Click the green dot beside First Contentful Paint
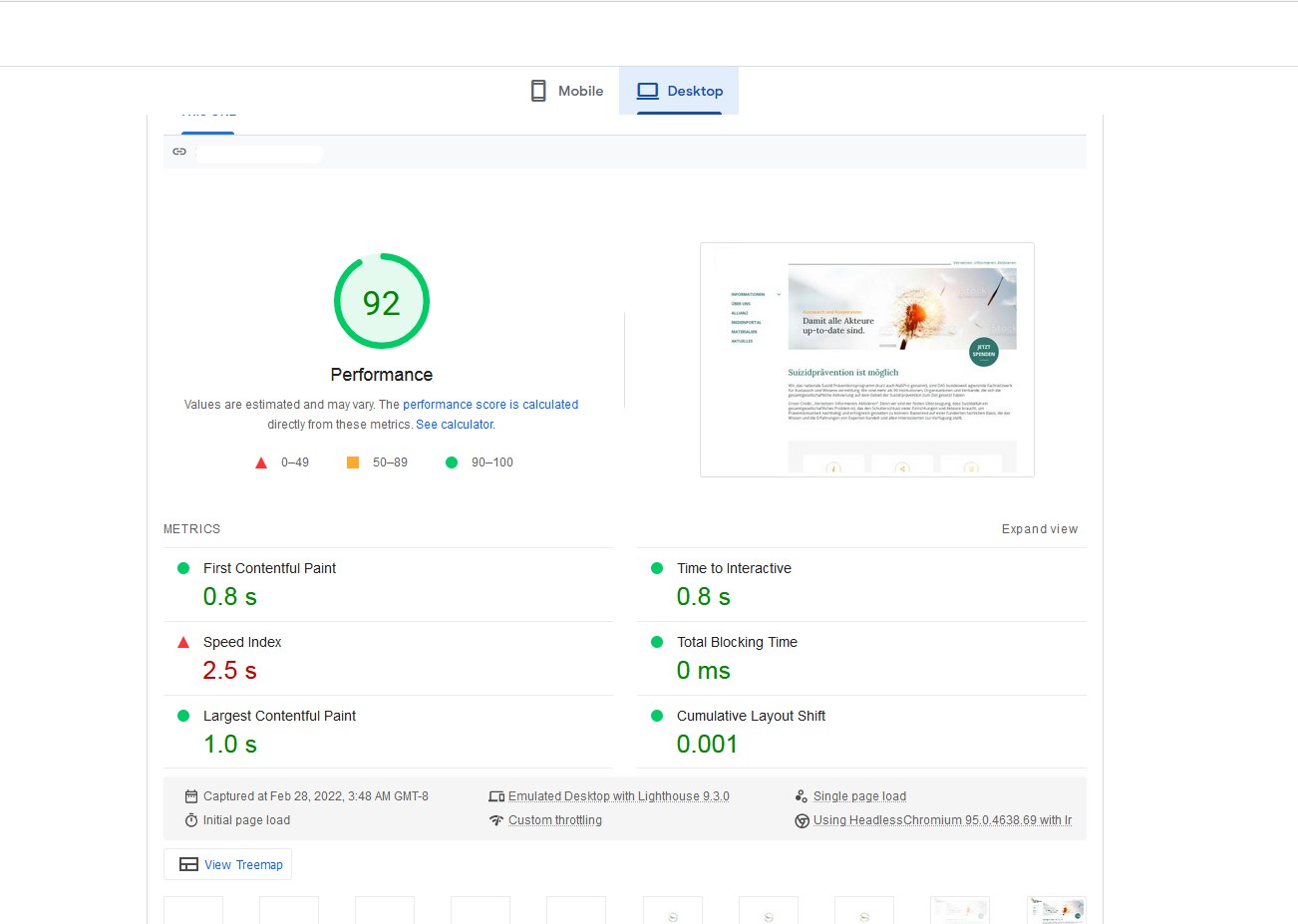This screenshot has height=924, width=1298. (x=183, y=568)
